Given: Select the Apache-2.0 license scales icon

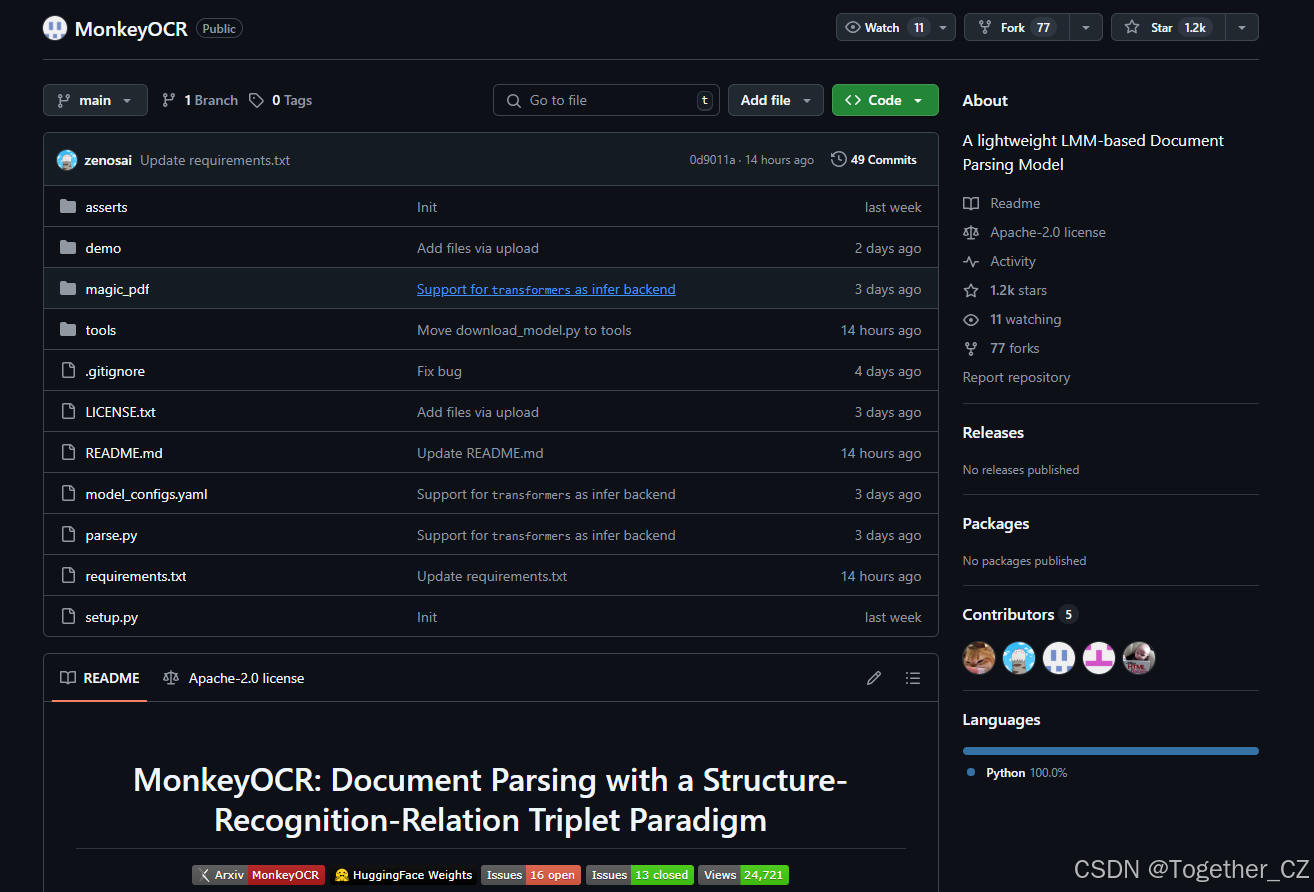Looking at the screenshot, I should coord(971,232).
